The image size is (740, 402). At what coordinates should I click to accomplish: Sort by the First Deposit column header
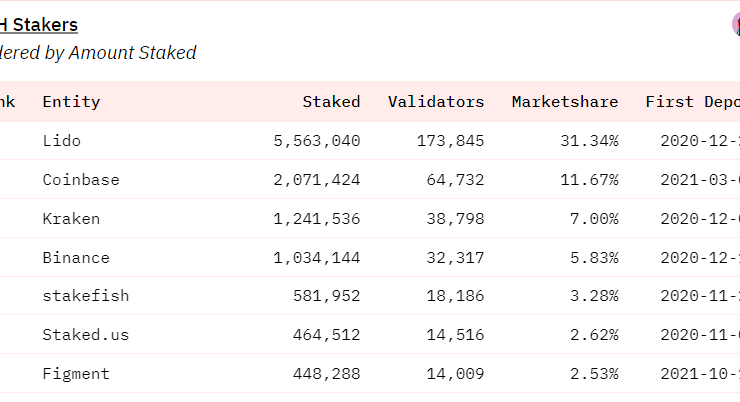[x=693, y=102]
